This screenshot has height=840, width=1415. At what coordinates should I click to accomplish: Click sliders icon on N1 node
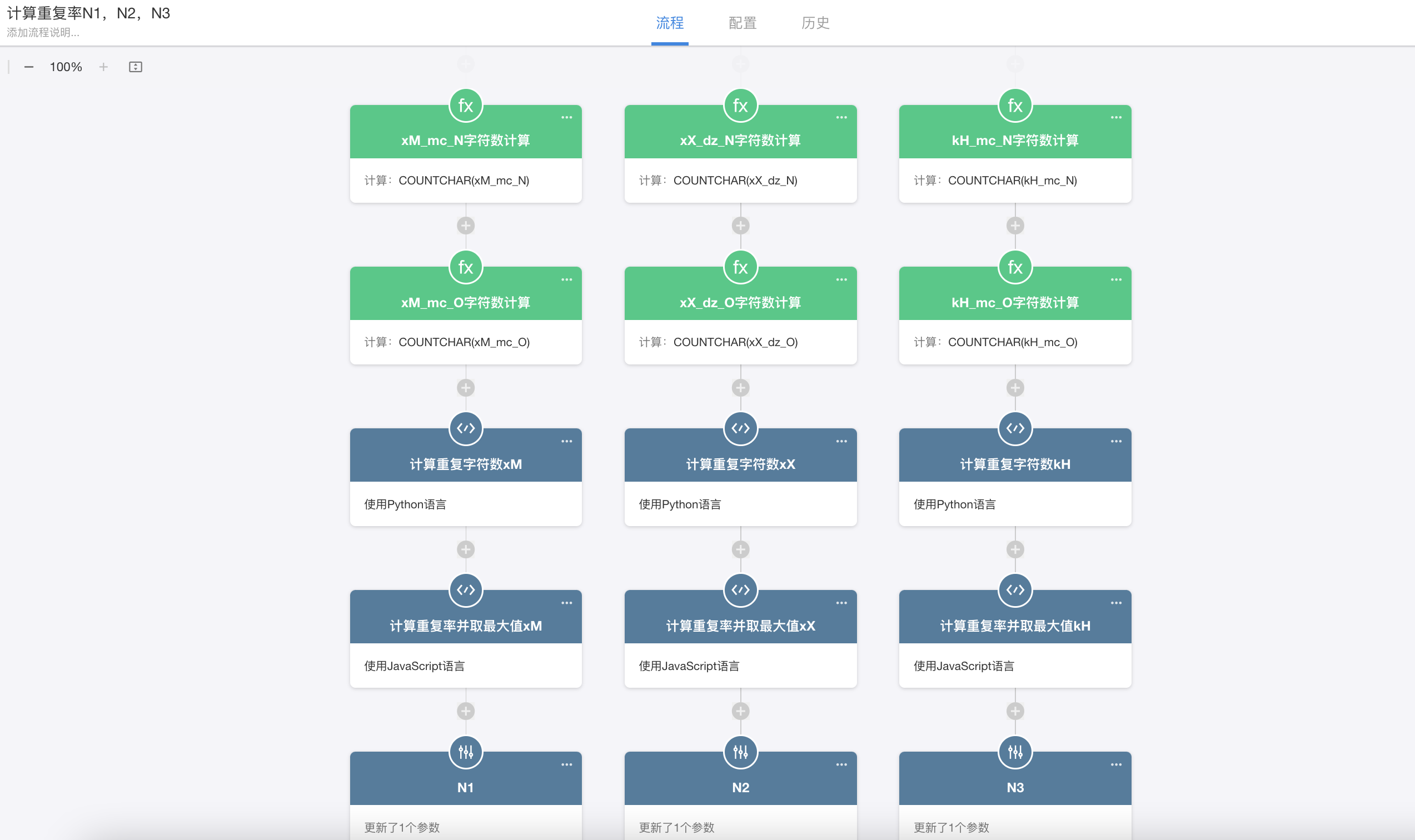(465, 752)
